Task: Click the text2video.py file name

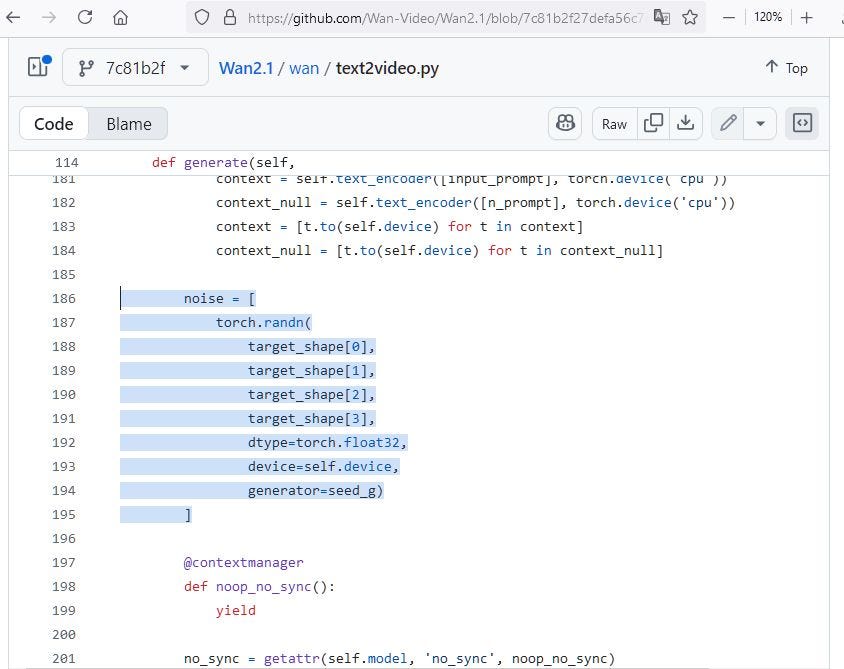Action: [x=387, y=68]
